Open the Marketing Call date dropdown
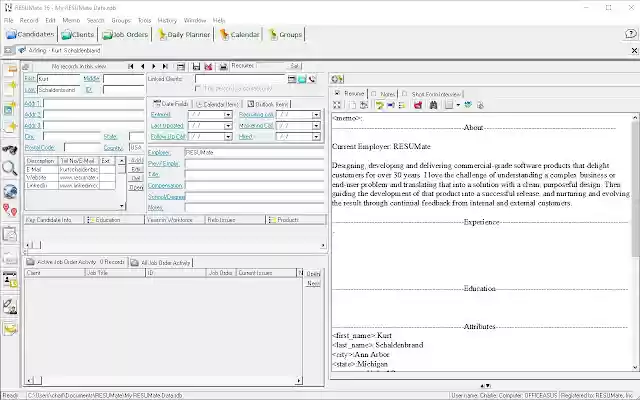 [x=316, y=126]
